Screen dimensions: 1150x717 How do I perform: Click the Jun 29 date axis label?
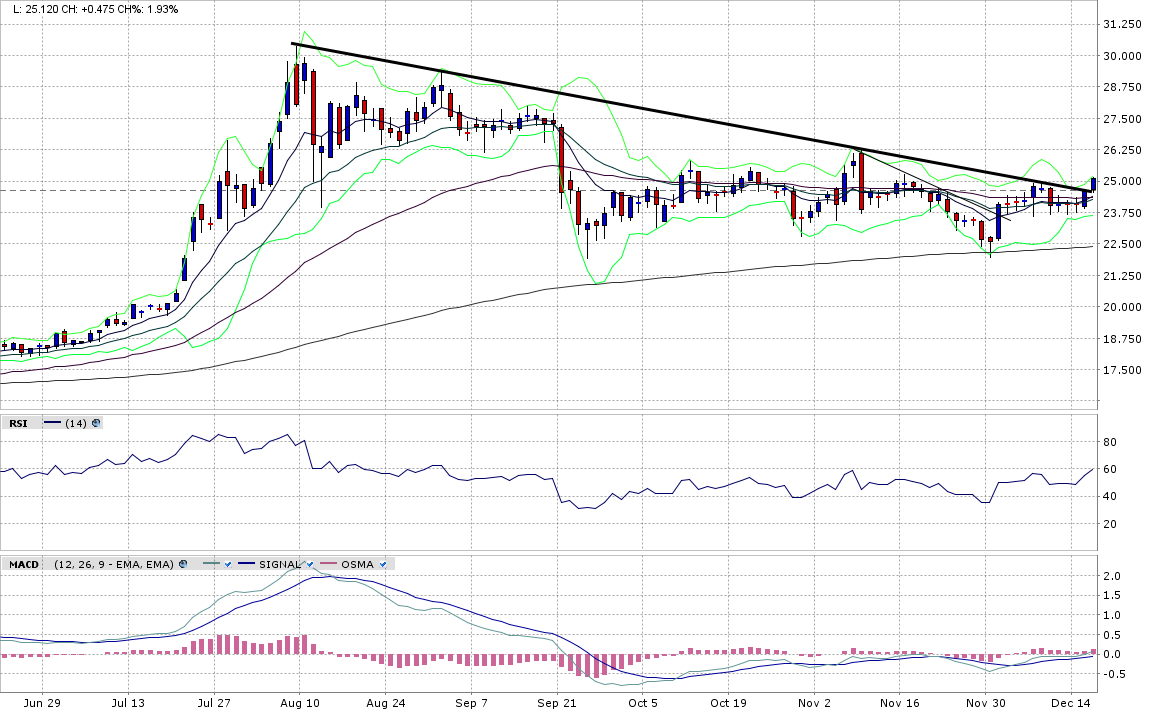click(x=42, y=702)
